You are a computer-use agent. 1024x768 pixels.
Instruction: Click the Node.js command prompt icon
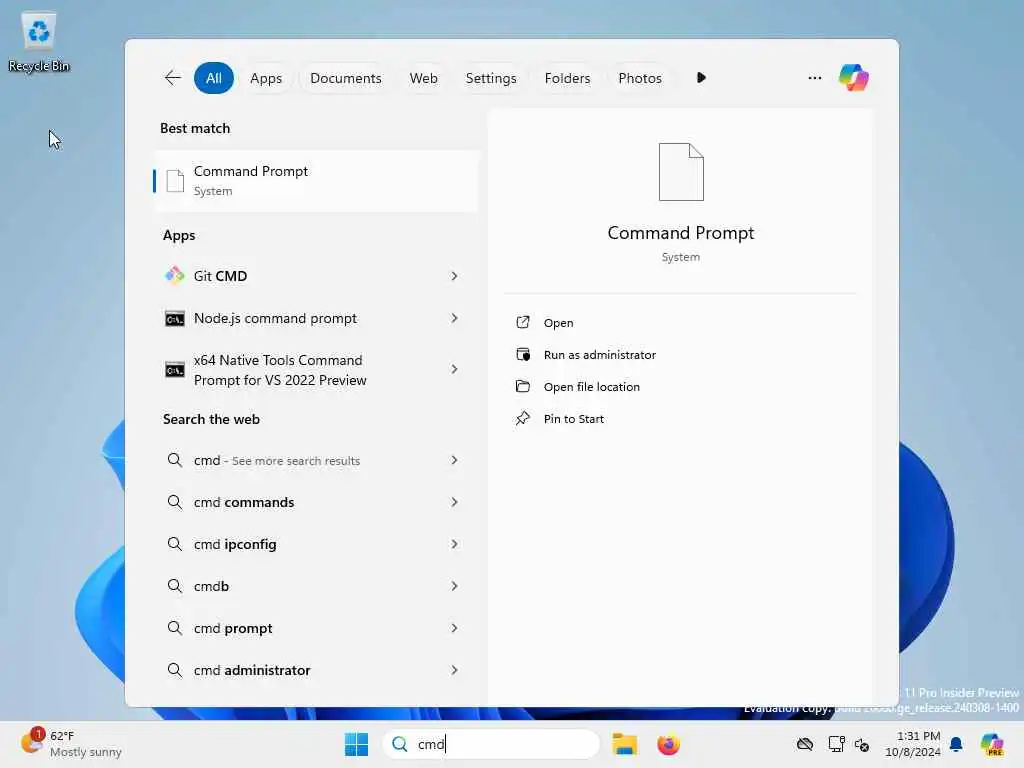(174, 319)
